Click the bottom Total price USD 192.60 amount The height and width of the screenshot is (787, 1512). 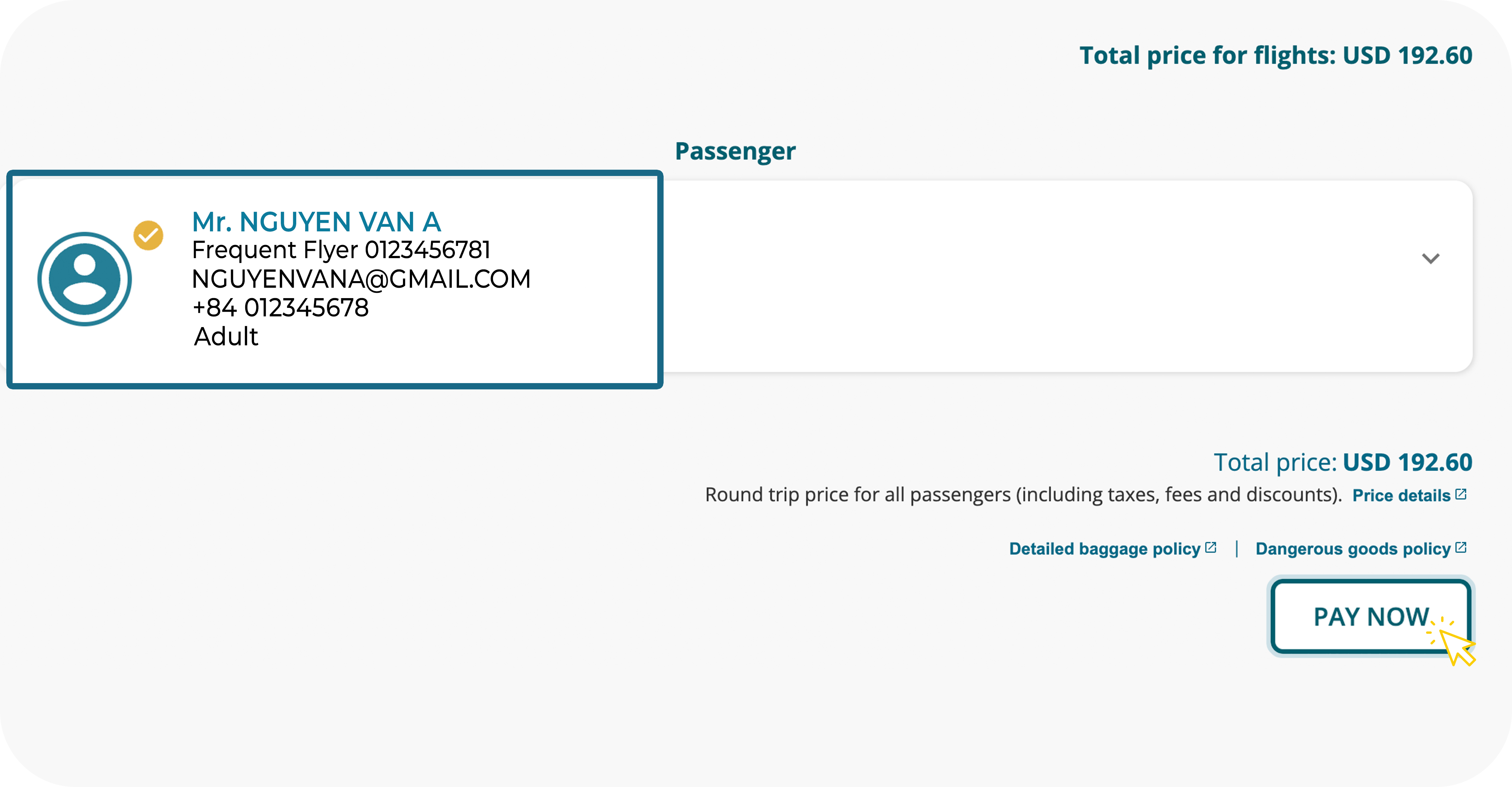(1407, 462)
